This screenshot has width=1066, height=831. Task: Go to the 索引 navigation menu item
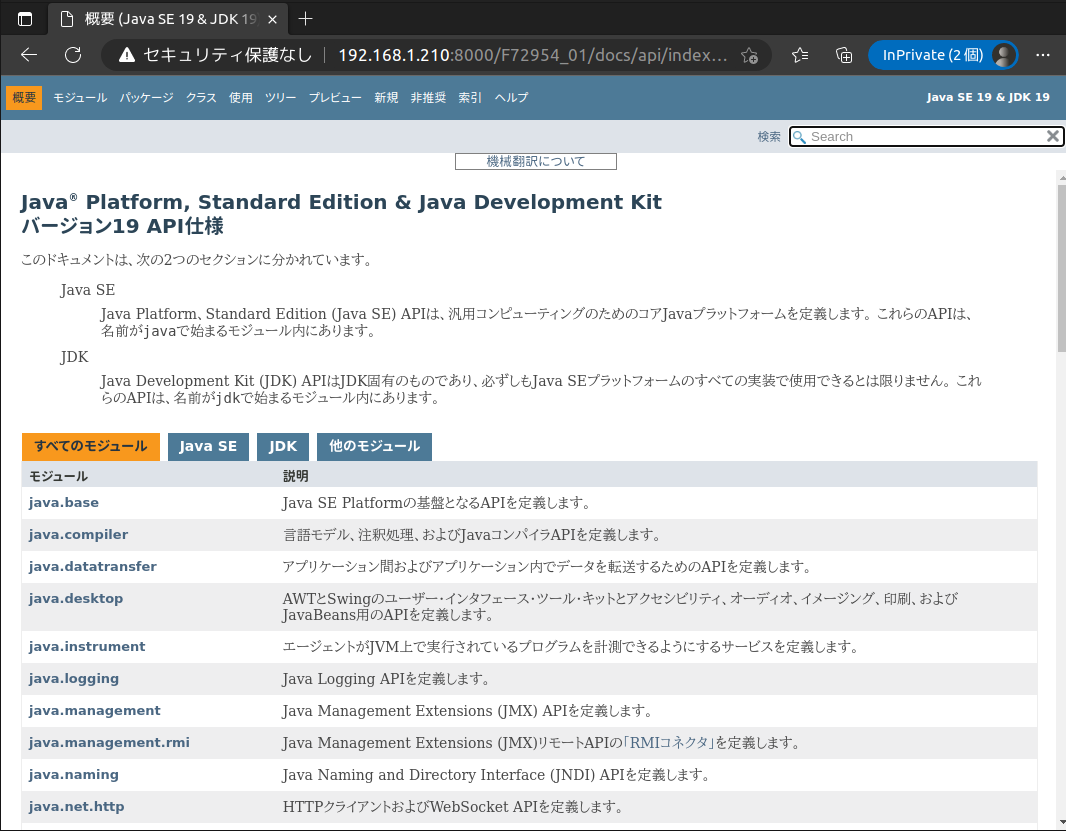470,98
